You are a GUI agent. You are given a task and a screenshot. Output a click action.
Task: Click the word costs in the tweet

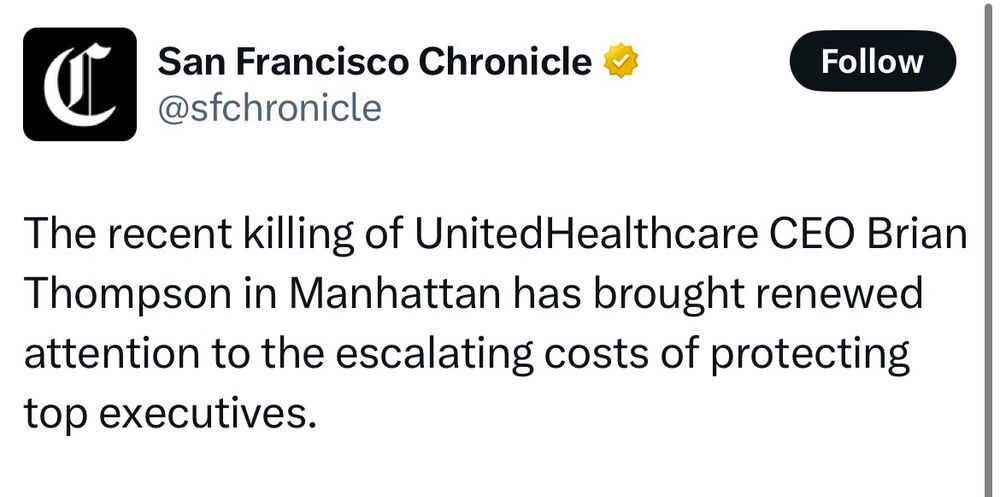(591, 354)
